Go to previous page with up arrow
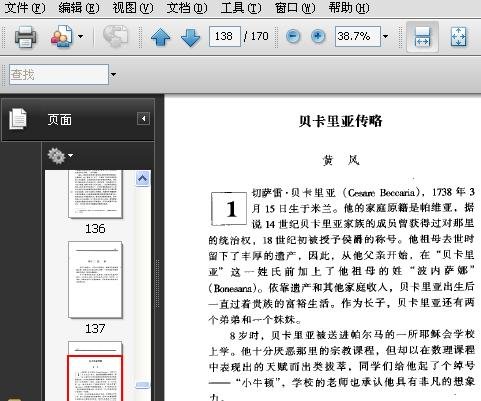Image resolution: width=481 pixels, height=401 pixels. tap(160, 37)
